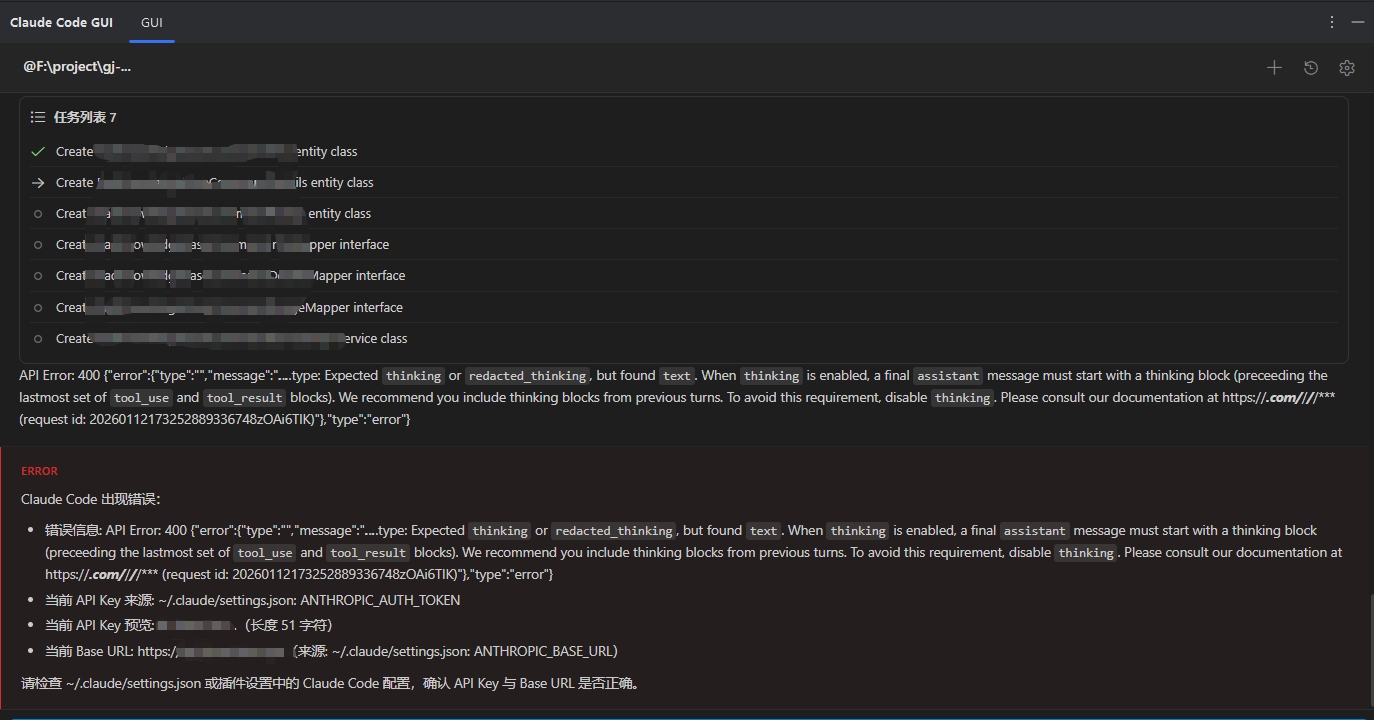Click the vertical scrollbar on the right
The height and width of the screenshot is (720, 1374).
pyautogui.click(x=1370, y=652)
